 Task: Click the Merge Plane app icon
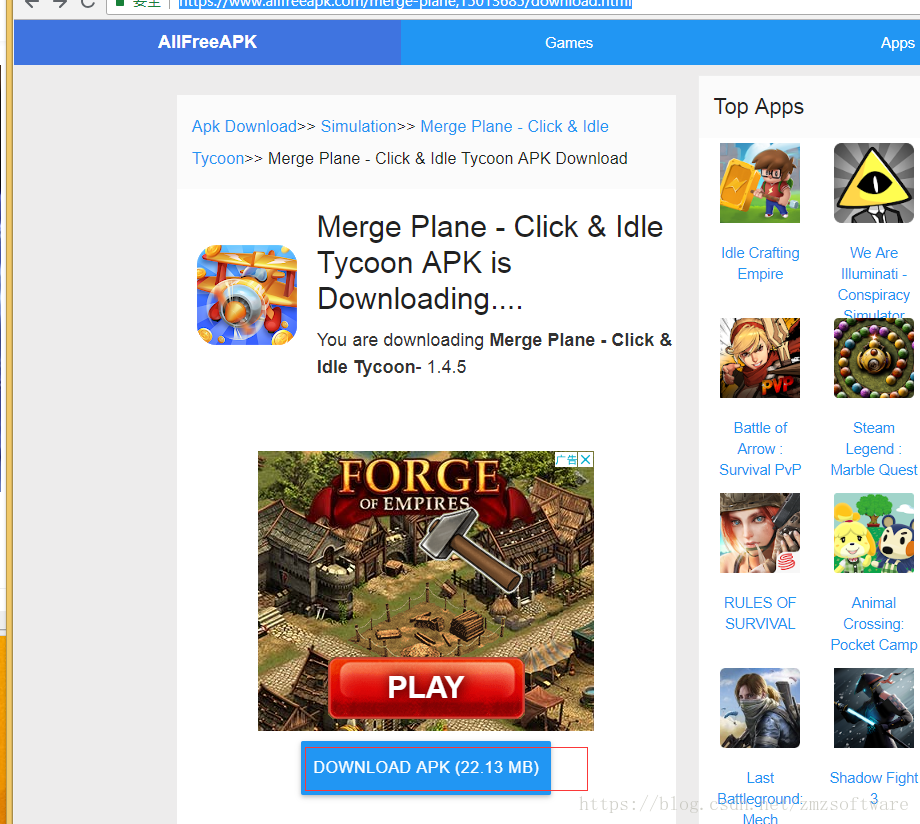point(247,295)
